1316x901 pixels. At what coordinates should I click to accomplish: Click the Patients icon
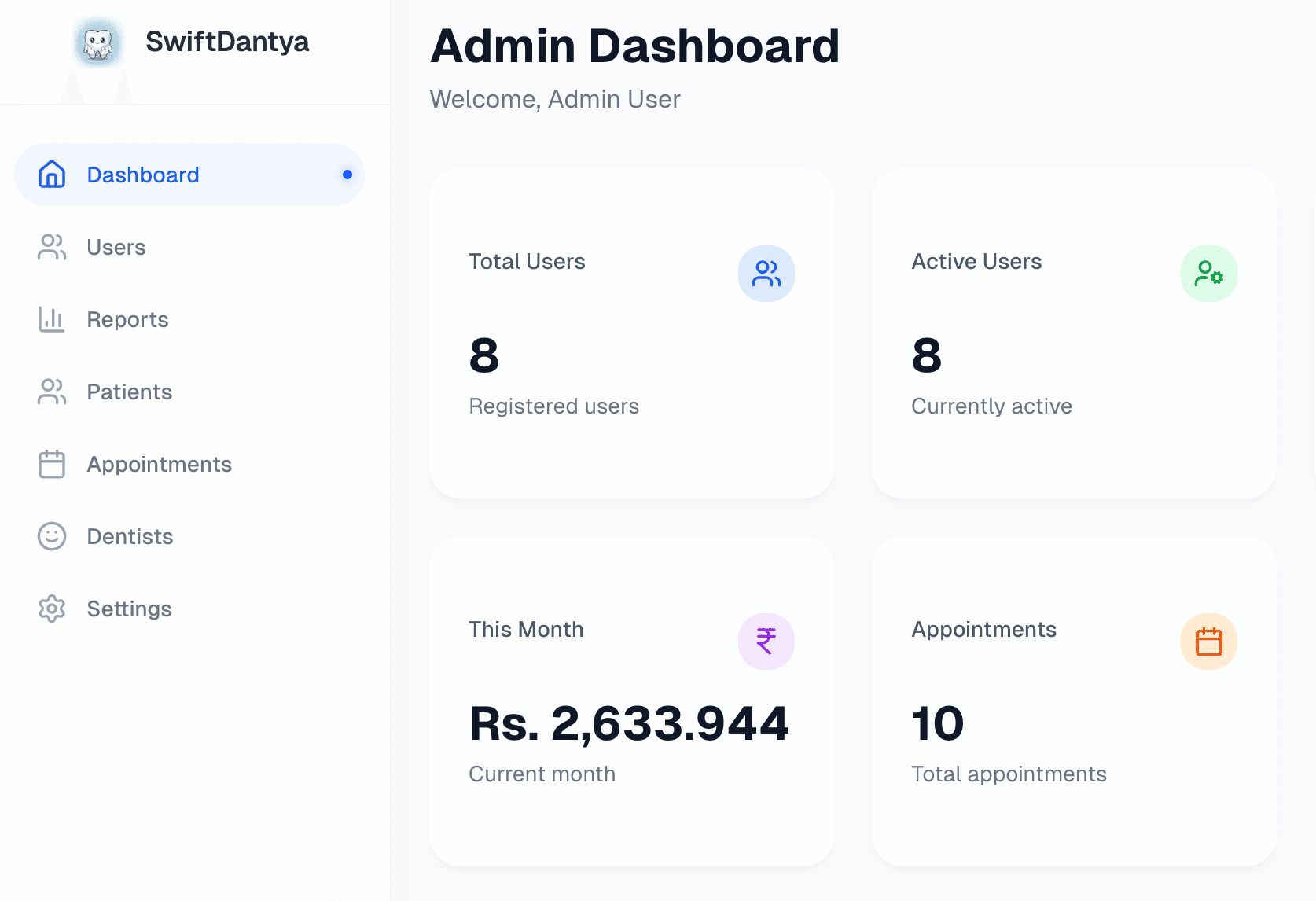pyautogui.click(x=51, y=392)
